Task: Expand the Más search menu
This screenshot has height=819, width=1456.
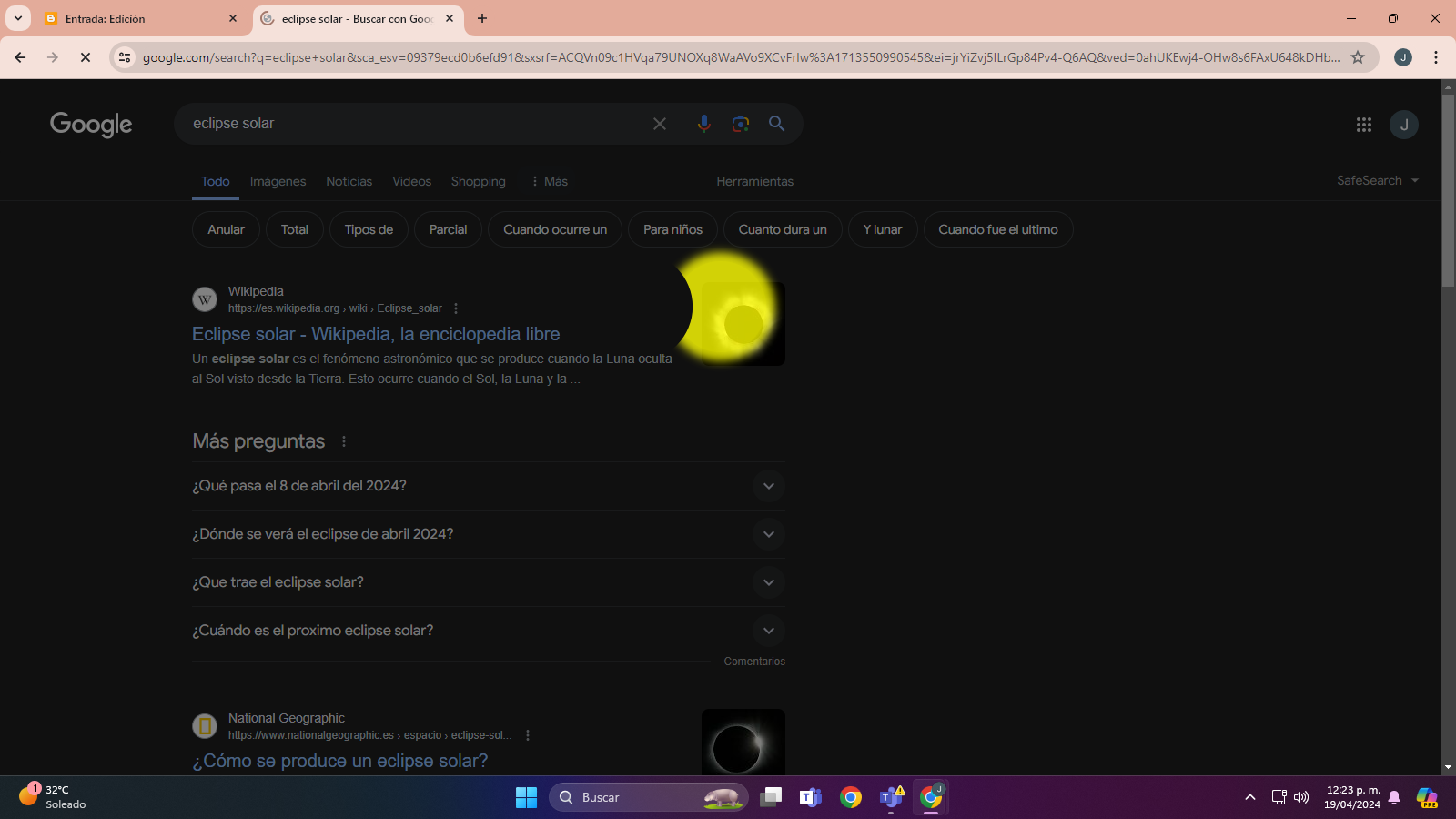Action: click(550, 181)
